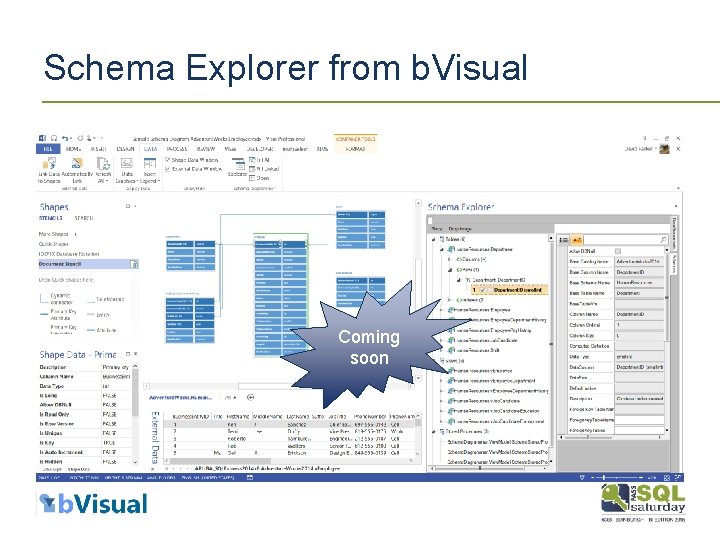
Task: Toggle the checkbox on the highlighted DepartmentID row
Action: [483, 290]
